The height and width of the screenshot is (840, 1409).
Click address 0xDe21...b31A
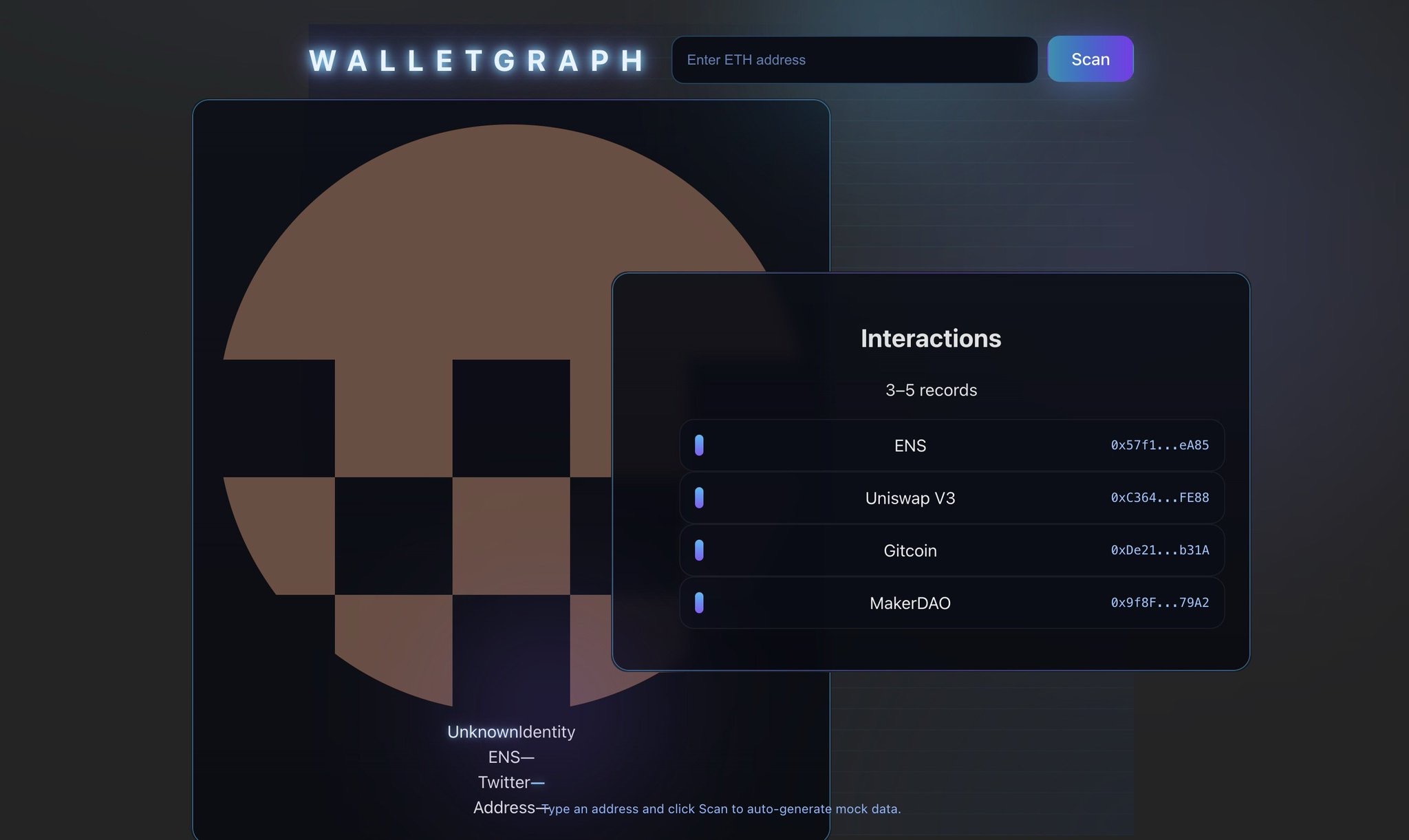[1159, 550]
